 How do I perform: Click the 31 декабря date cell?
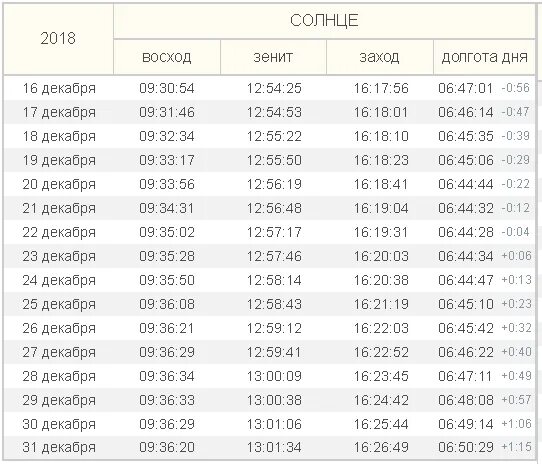59,447
